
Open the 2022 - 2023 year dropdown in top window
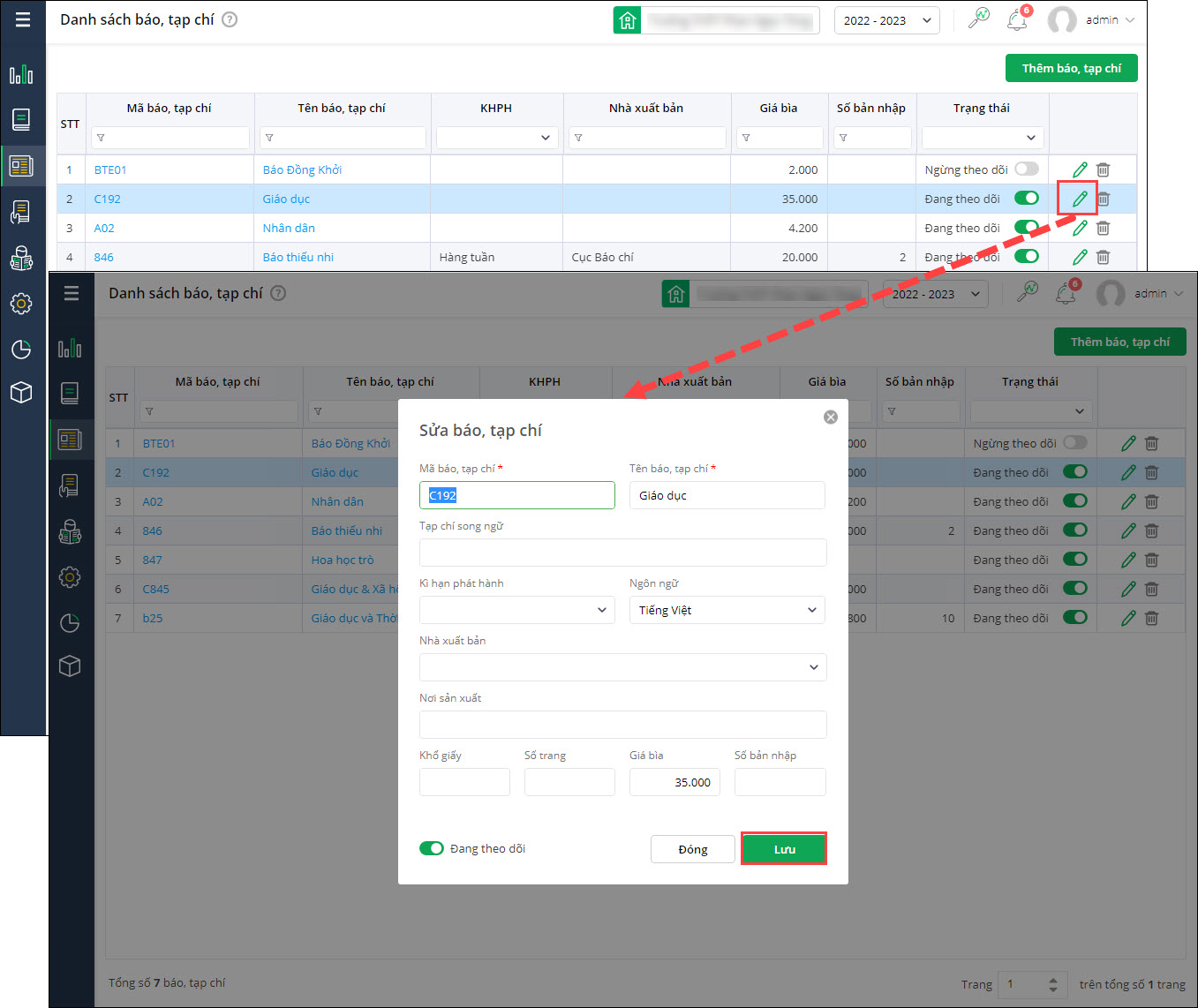(x=887, y=20)
